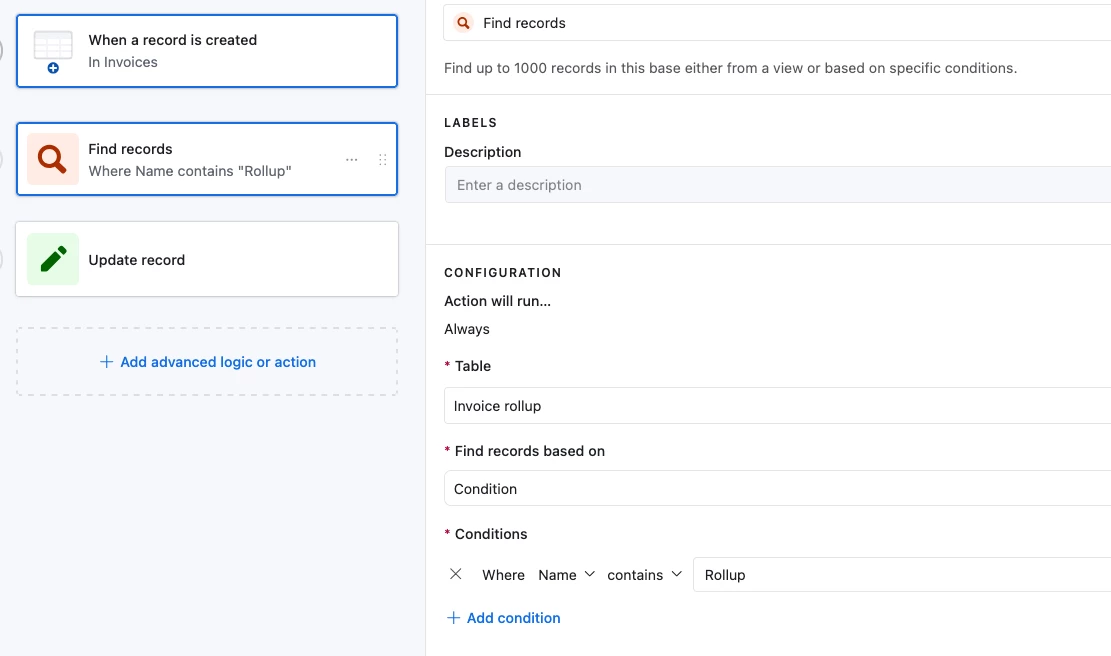
Task: Open the Table dropdown showing Invoice rollup
Action: tap(776, 406)
